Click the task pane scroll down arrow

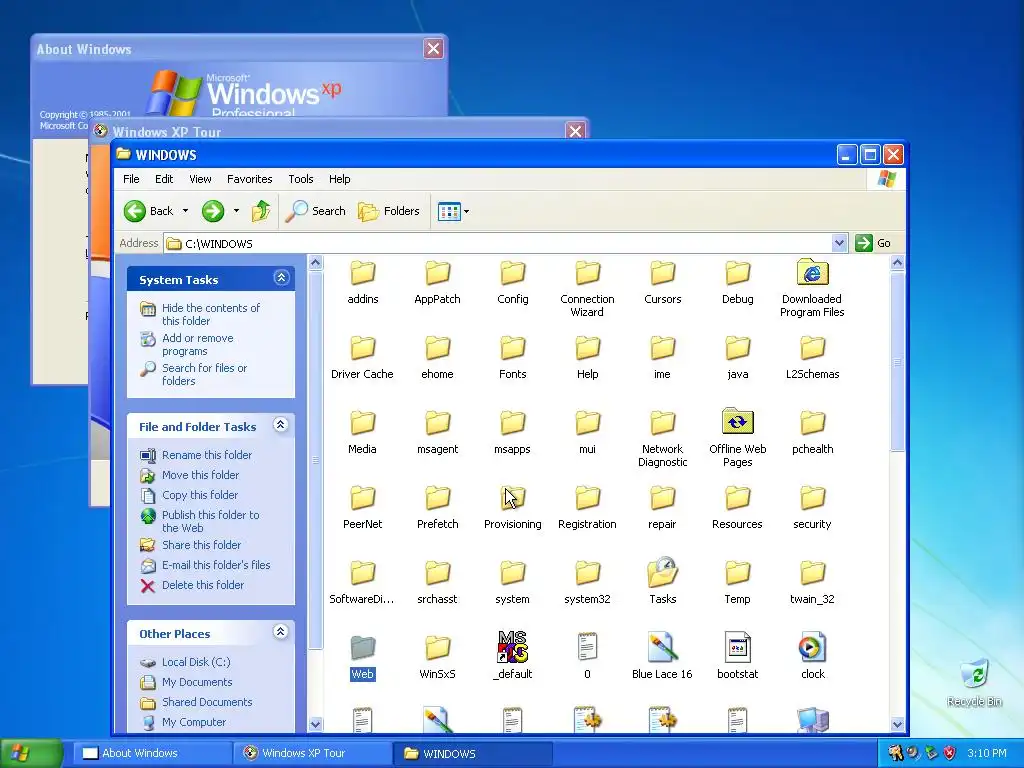[315, 724]
